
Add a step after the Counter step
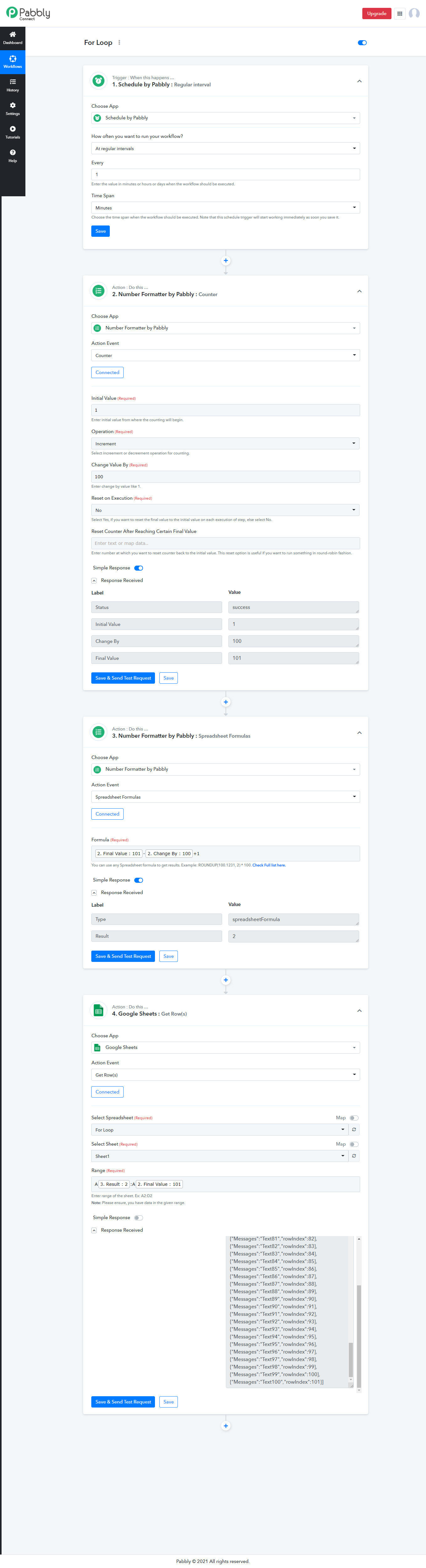(x=226, y=702)
